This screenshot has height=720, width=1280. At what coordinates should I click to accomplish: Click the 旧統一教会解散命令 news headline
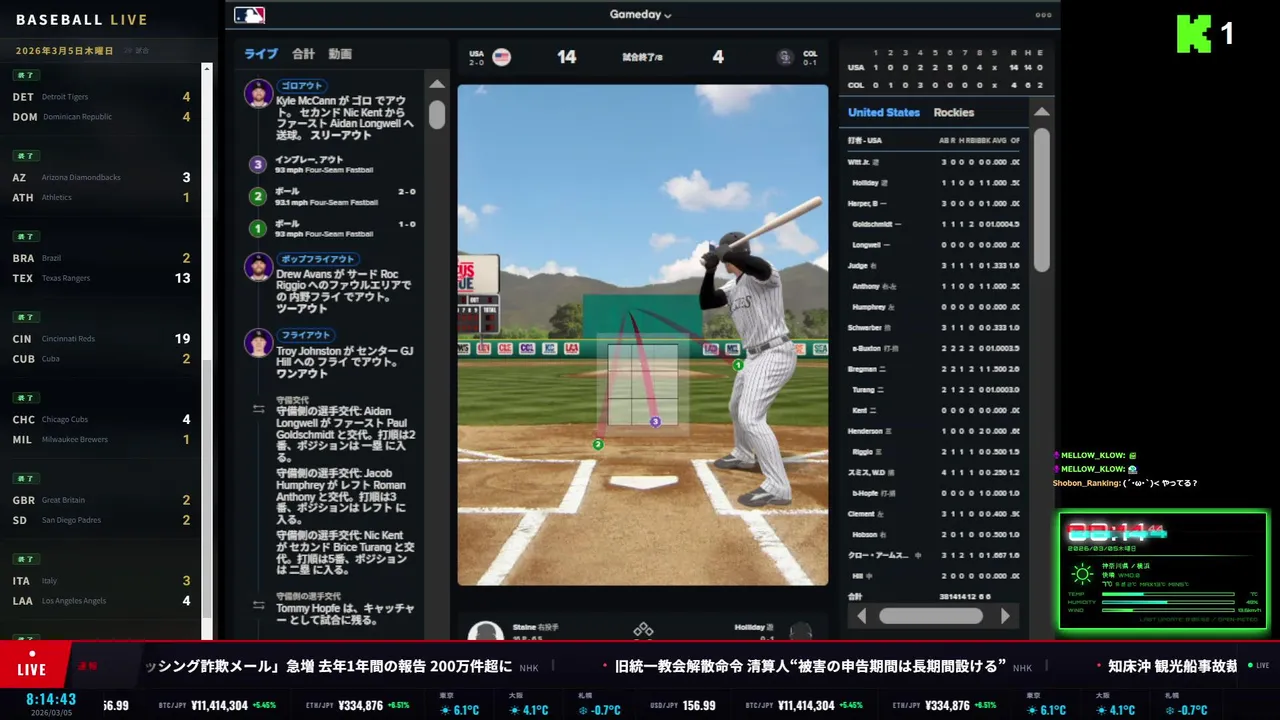coord(811,666)
